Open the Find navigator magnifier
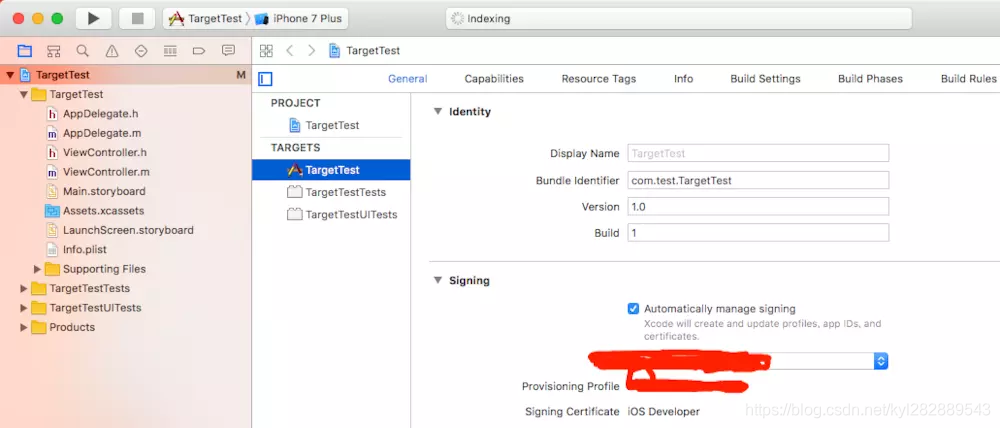Viewport: 1000px width, 428px height. tap(82, 51)
